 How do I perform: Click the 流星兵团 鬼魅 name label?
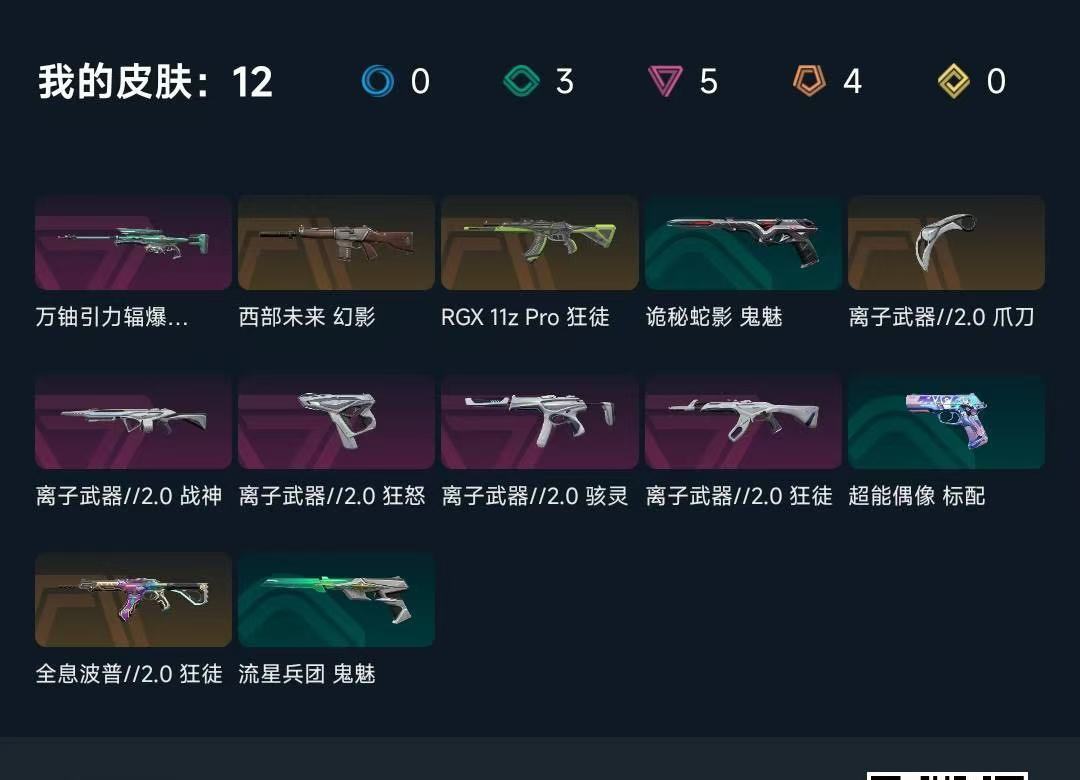[307, 674]
